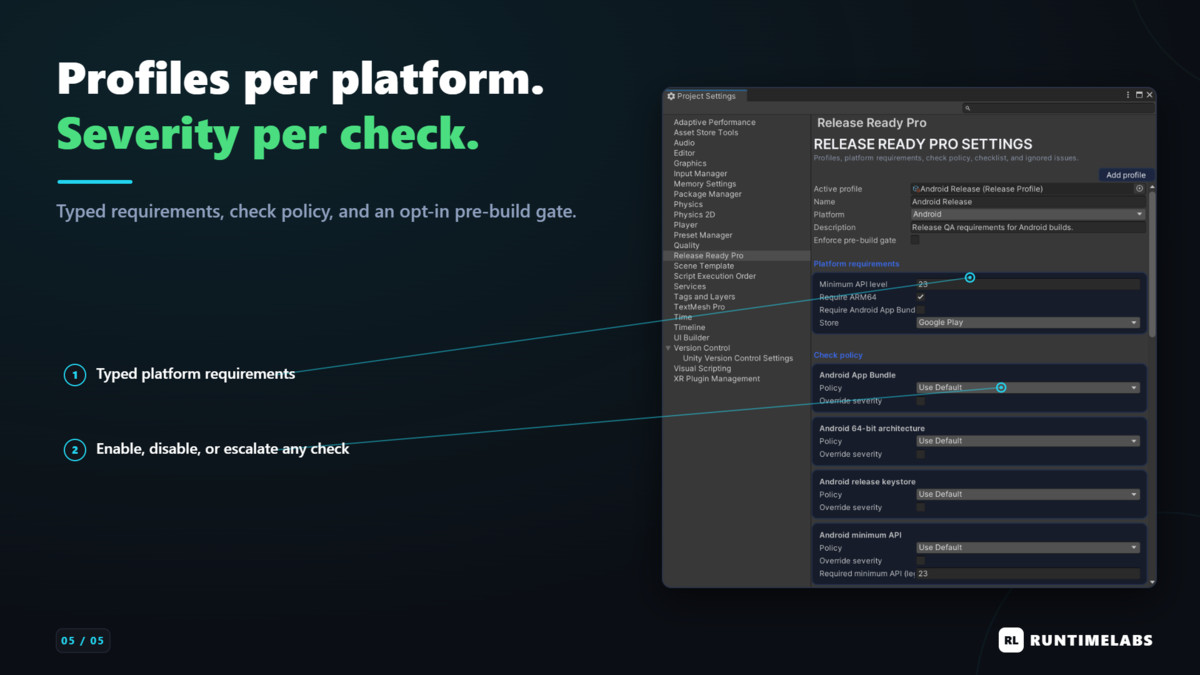Click the scroll-down arrow of settings panel

pos(1152,581)
